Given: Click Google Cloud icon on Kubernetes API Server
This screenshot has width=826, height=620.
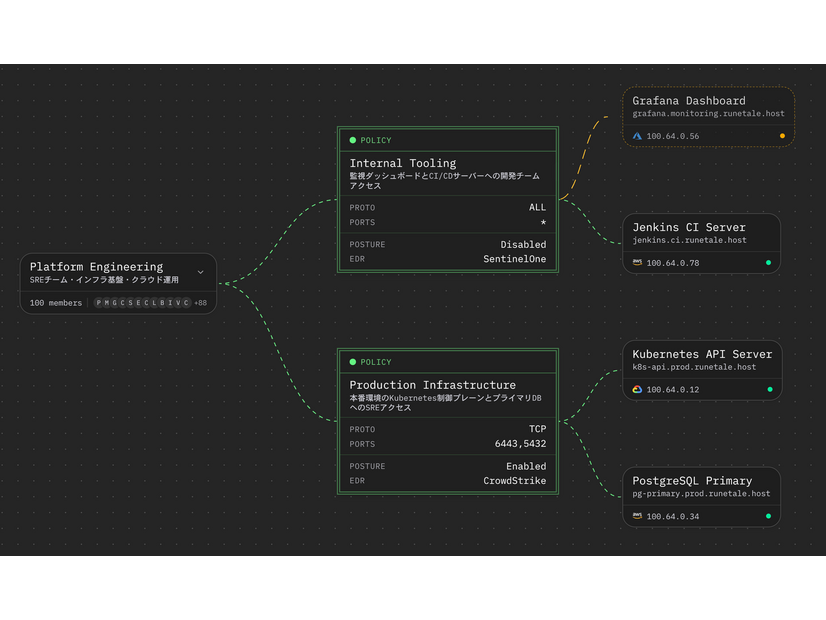Looking at the screenshot, I should tap(637, 389).
